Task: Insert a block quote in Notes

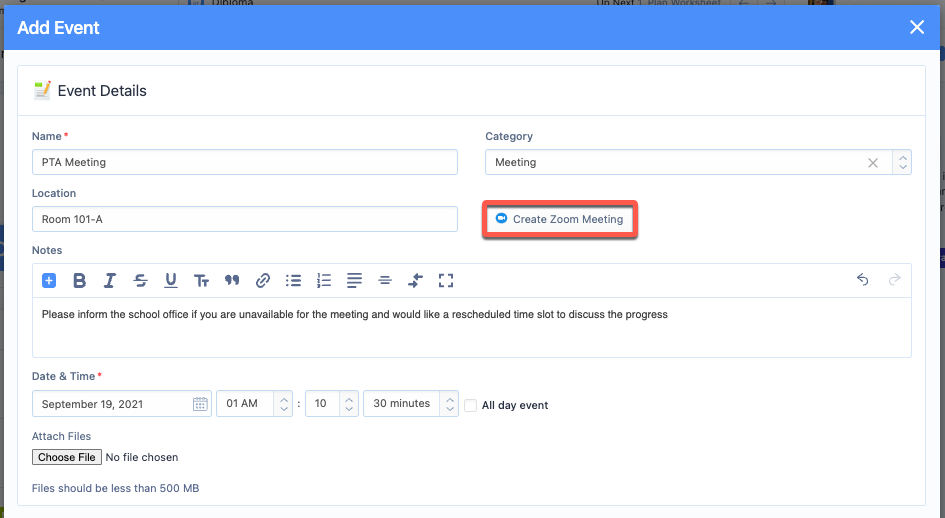Action: tap(232, 281)
